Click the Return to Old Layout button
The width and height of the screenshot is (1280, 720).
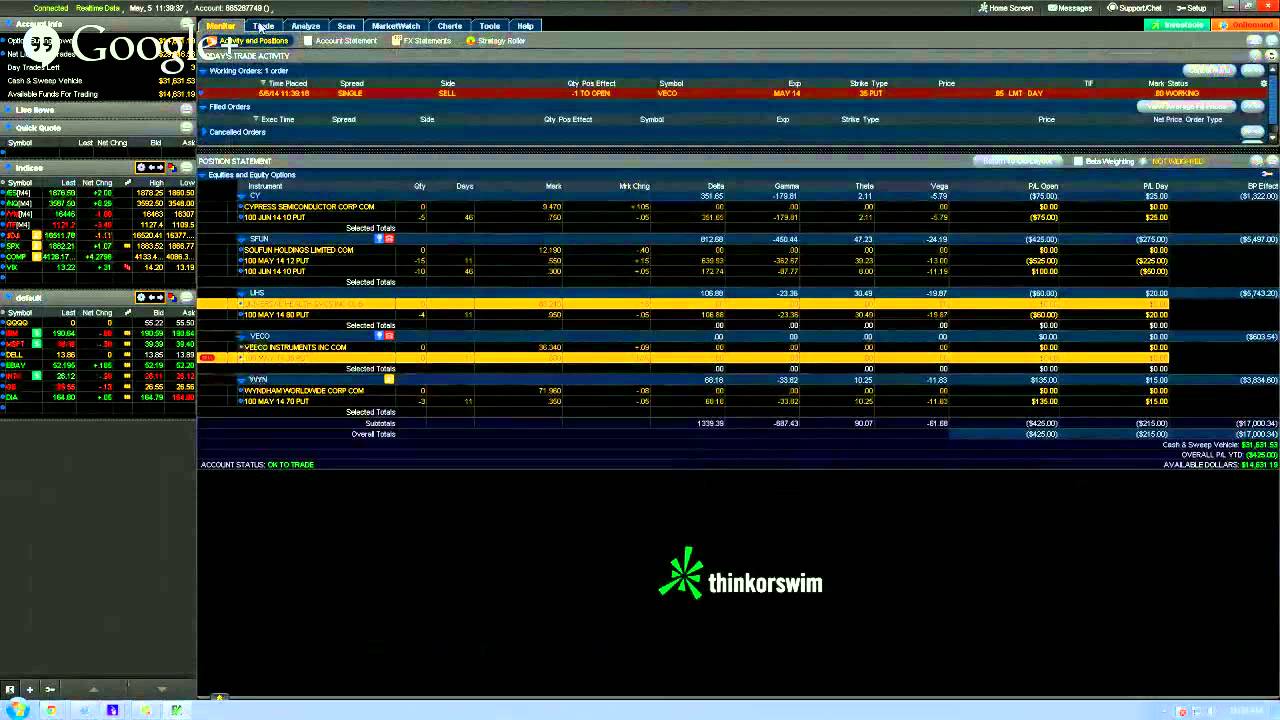[x=1017, y=161]
